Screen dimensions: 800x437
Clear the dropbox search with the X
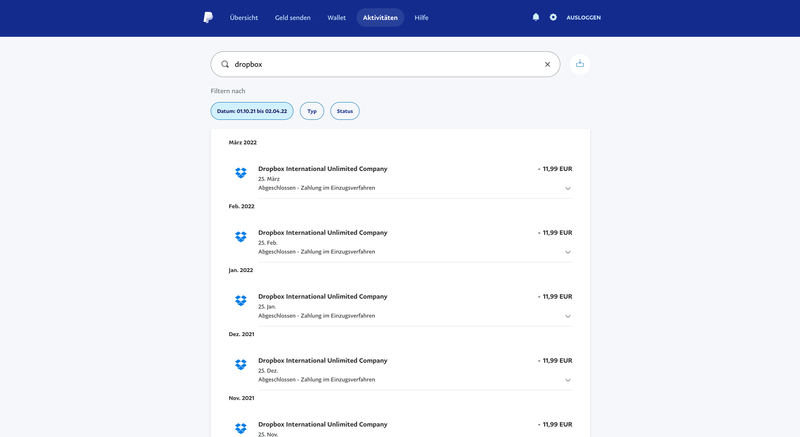[547, 64]
